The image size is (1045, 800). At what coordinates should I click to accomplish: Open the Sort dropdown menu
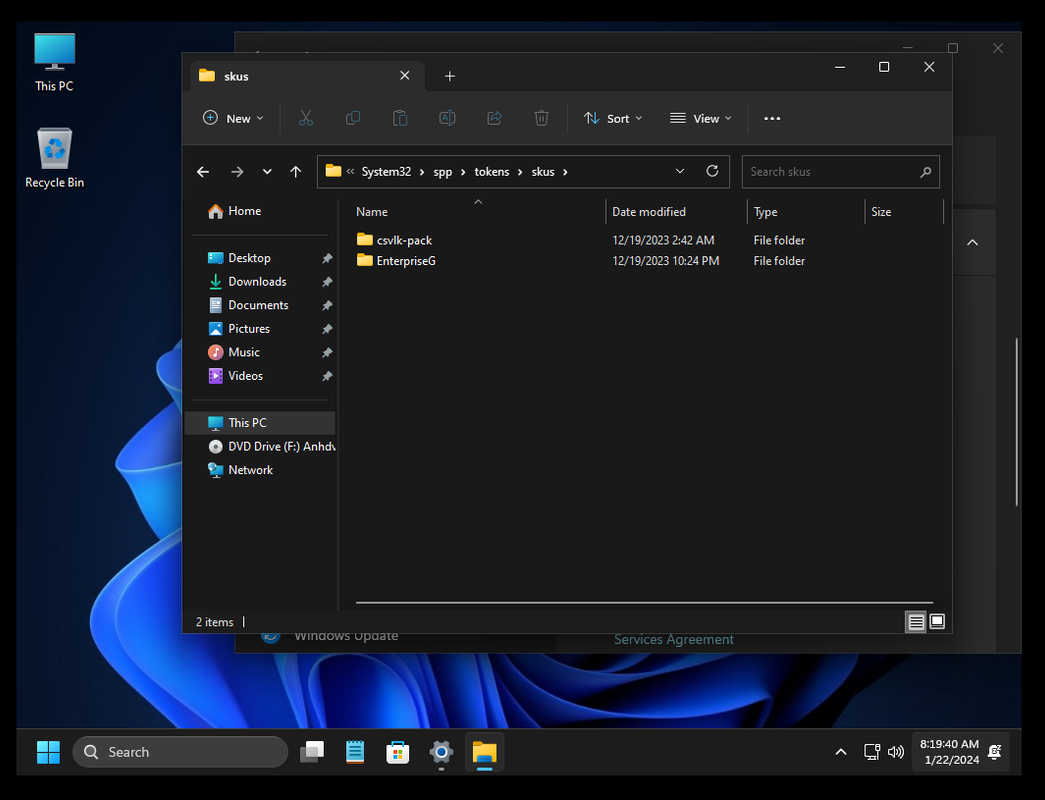coord(612,118)
